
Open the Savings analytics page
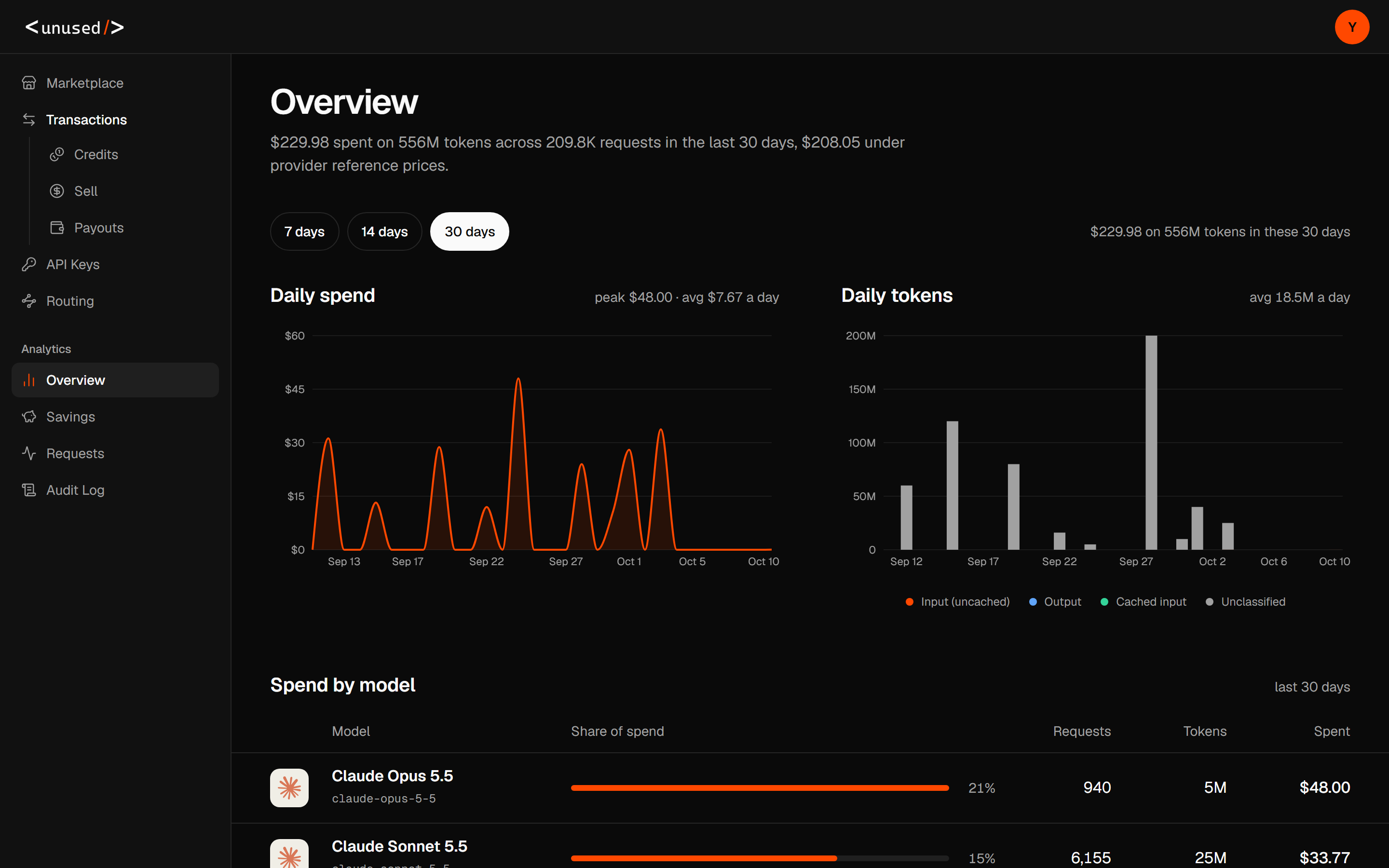115,417
